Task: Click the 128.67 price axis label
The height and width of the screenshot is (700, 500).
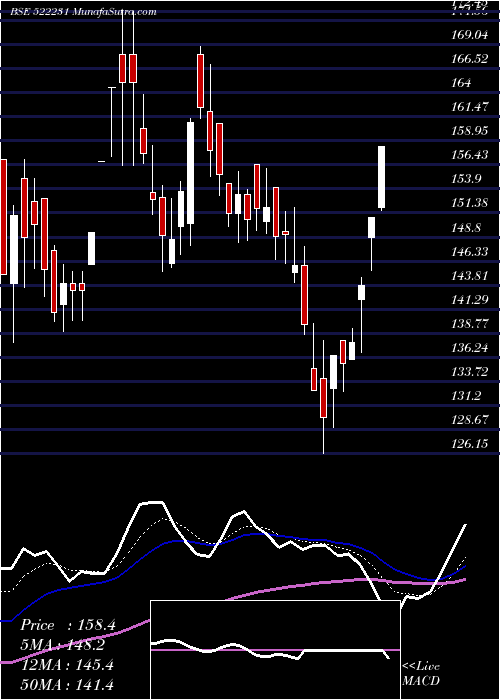Action: pyautogui.click(x=470, y=420)
